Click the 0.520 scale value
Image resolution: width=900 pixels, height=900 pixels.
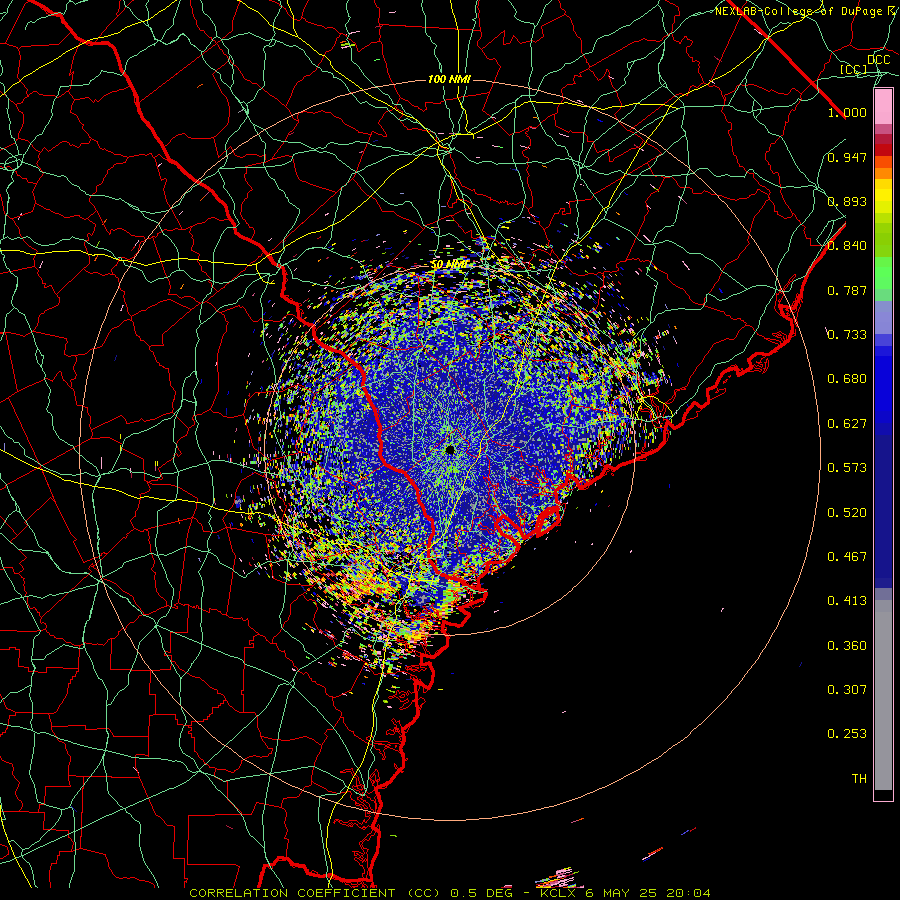tap(847, 513)
